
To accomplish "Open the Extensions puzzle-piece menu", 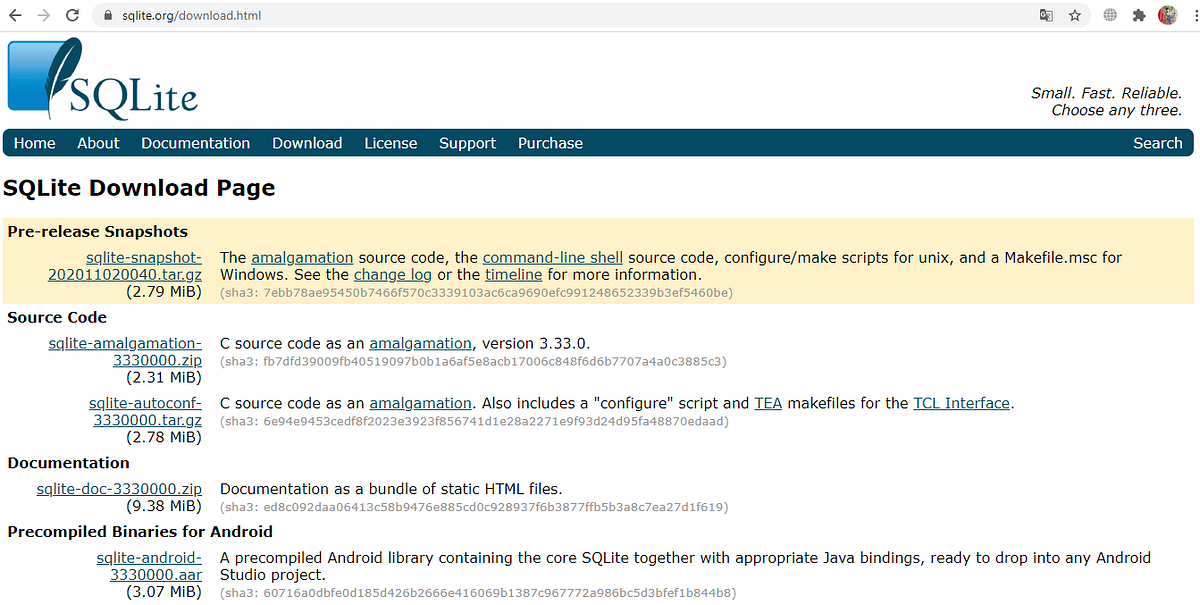I will click(x=1138, y=15).
